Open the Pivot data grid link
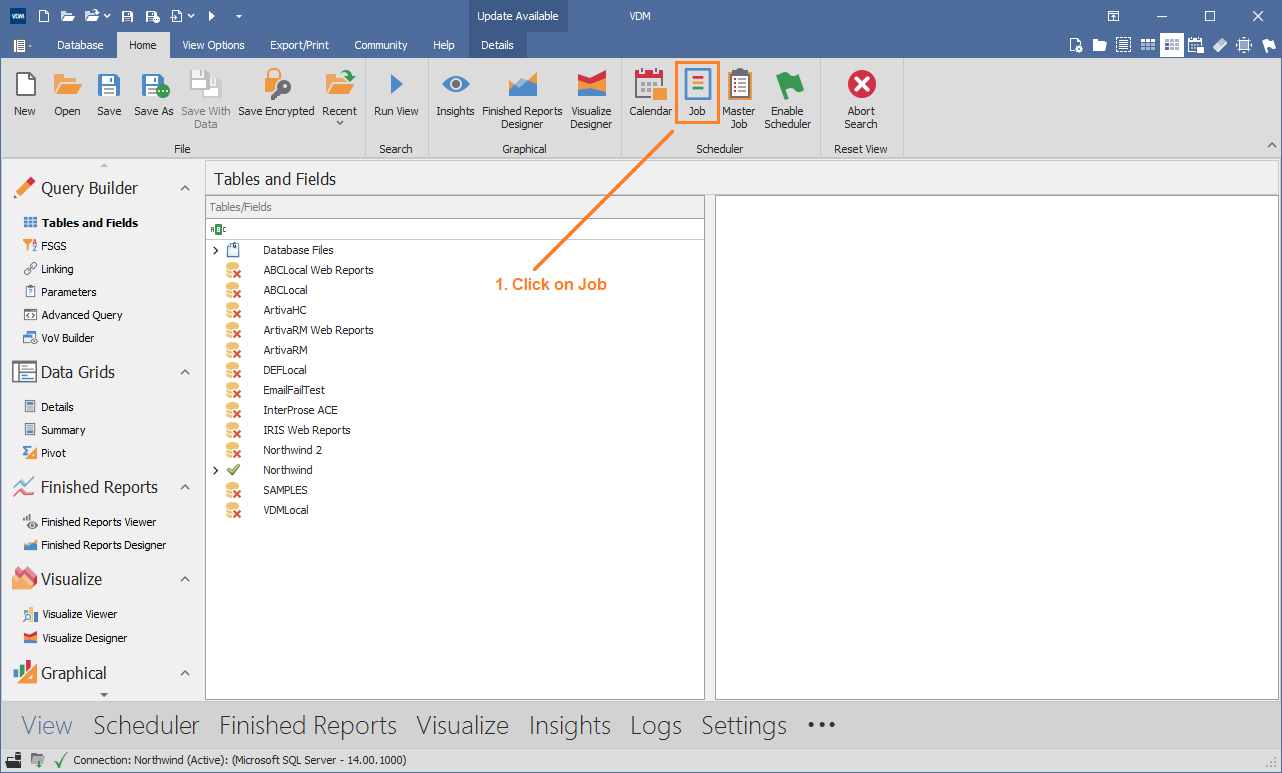The height and width of the screenshot is (773, 1282). pos(53,453)
